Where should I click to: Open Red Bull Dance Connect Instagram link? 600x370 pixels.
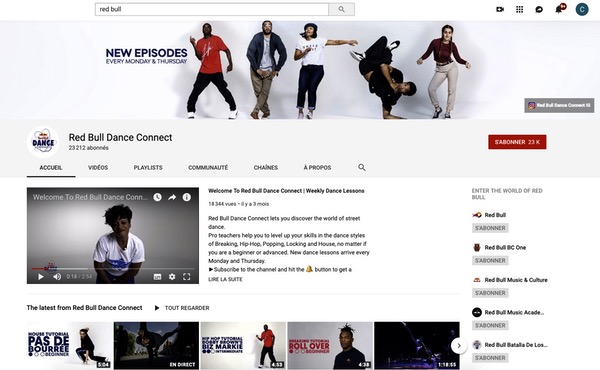tap(559, 105)
